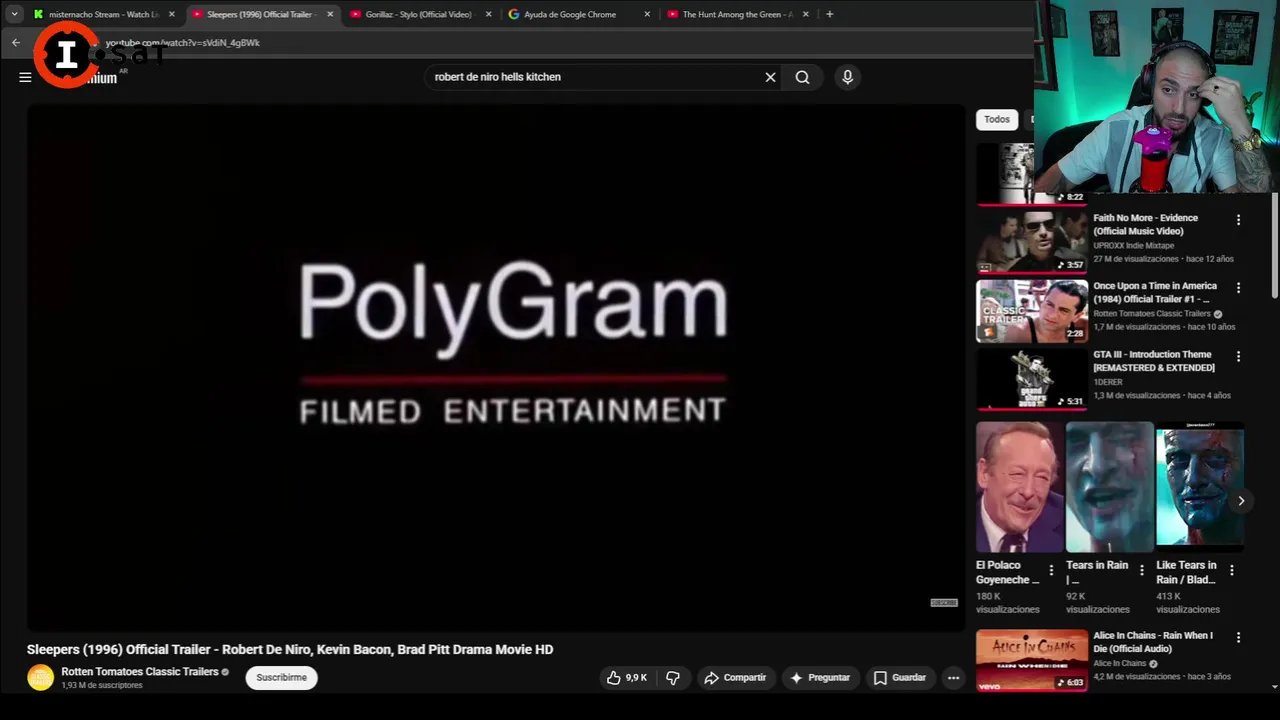Open more actions ellipsis under video
Screen dimensions: 1280x720
(x=953, y=678)
